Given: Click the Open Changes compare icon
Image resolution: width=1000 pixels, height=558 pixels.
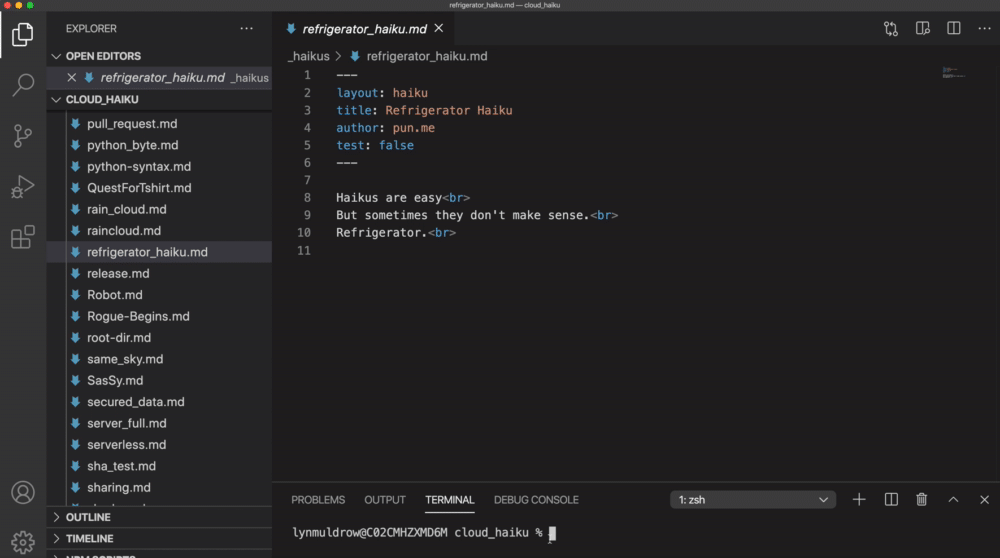Looking at the screenshot, I should 891,29.
